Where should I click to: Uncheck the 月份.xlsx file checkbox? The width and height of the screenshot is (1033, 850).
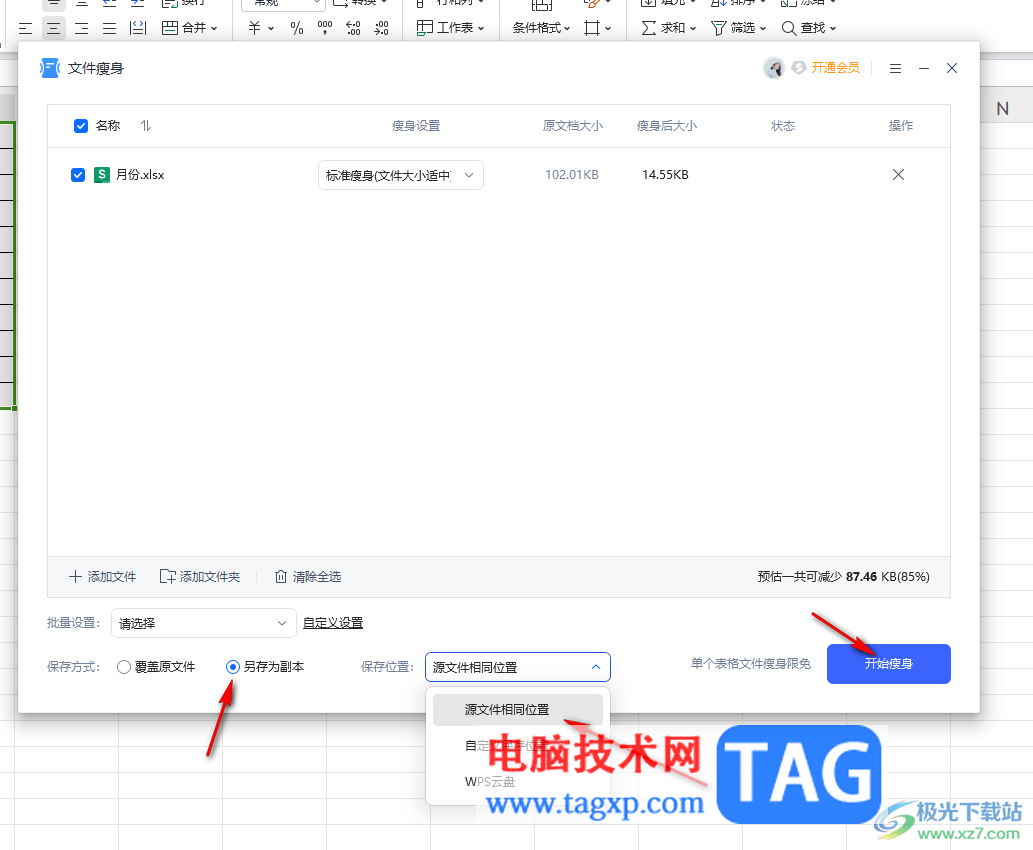coord(78,175)
